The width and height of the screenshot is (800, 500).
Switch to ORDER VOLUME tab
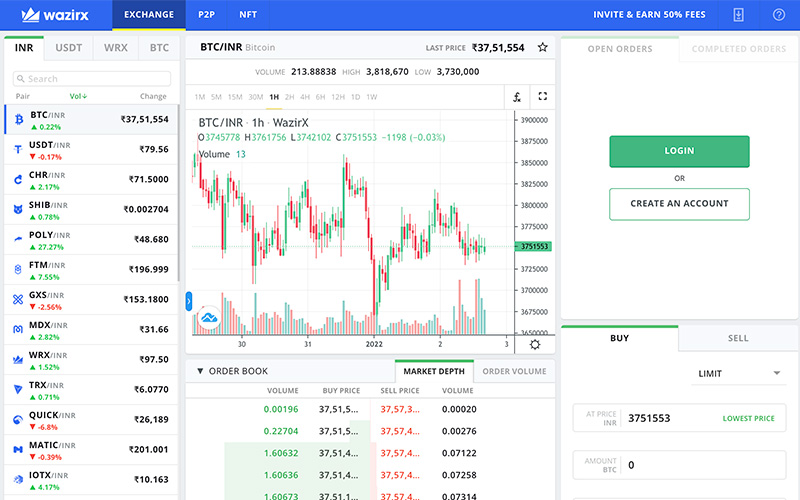[x=514, y=371]
